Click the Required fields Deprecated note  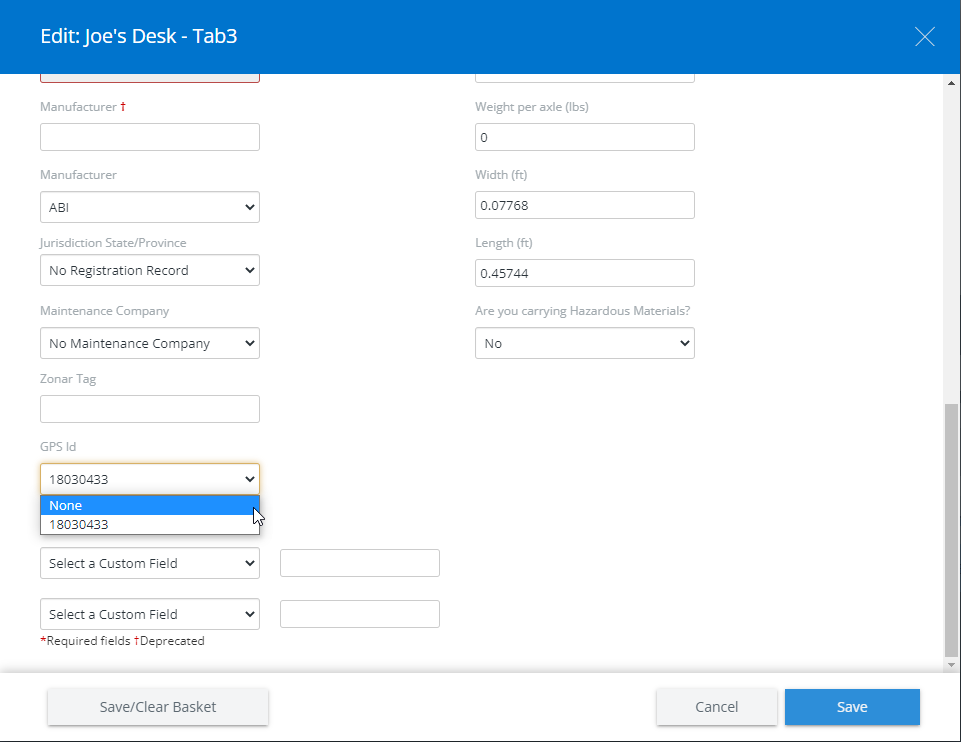(123, 641)
